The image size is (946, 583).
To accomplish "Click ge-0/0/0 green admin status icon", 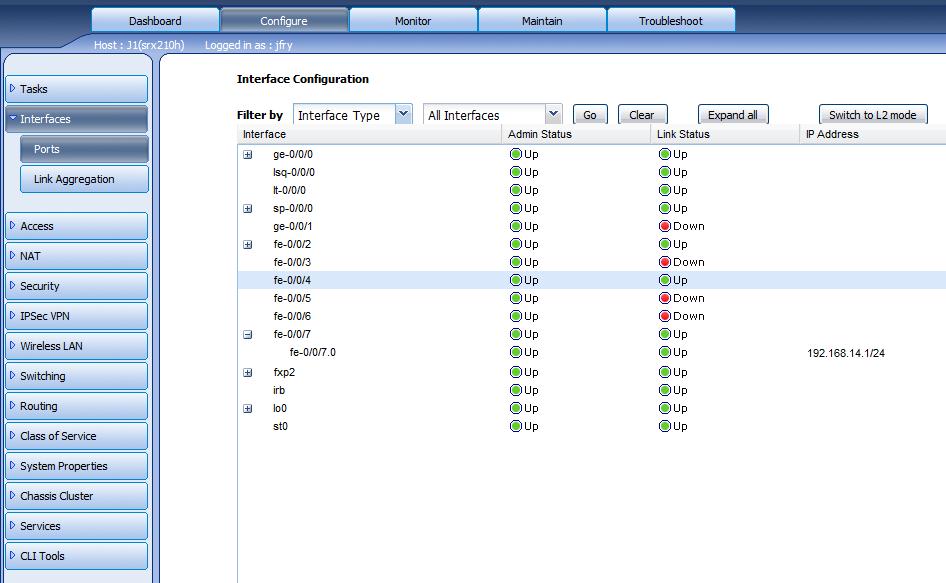I will coord(516,155).
